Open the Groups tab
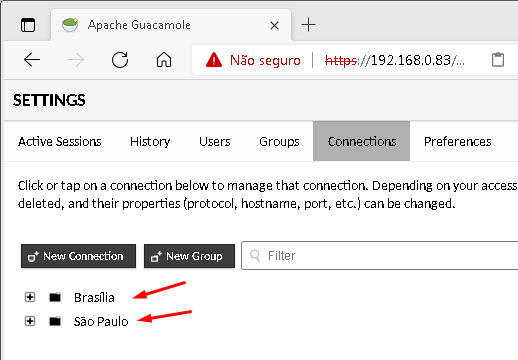Screen dimensions: 518x360 click(x=279, y=141)
